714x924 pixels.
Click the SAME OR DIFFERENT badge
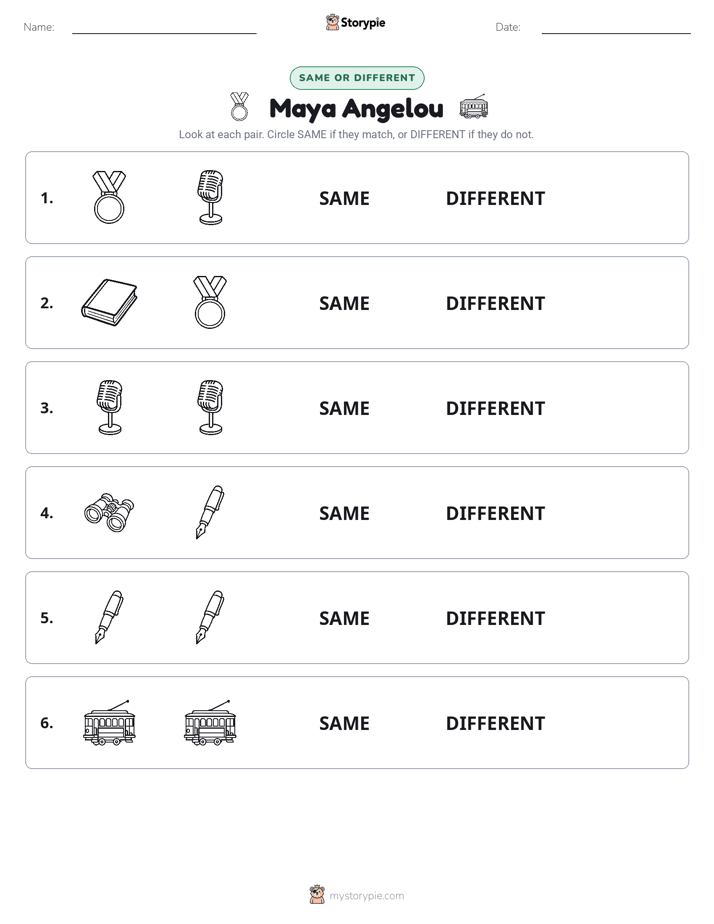point(357,78)
